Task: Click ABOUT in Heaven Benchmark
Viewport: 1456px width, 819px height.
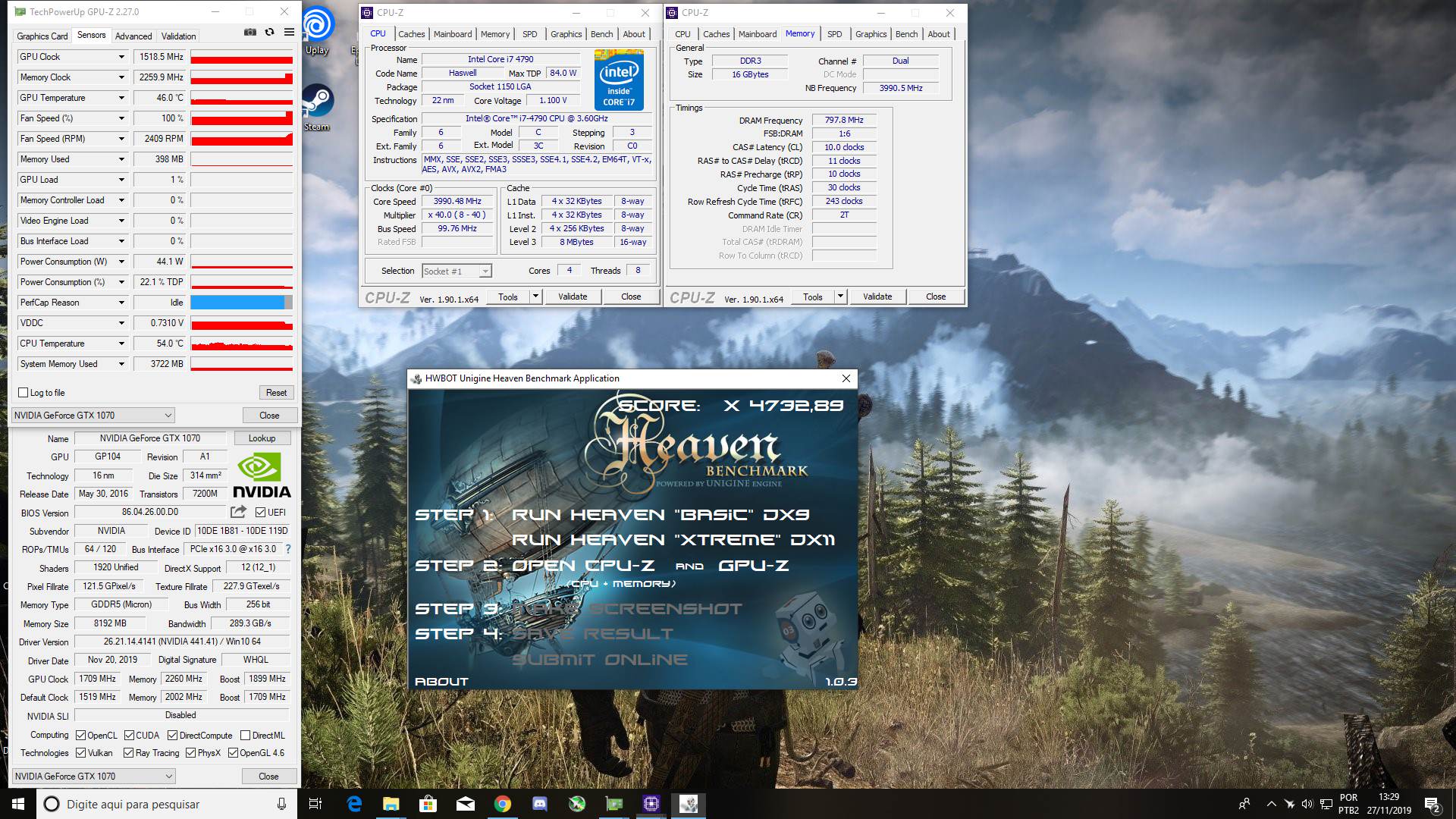Action: (441, 682)
